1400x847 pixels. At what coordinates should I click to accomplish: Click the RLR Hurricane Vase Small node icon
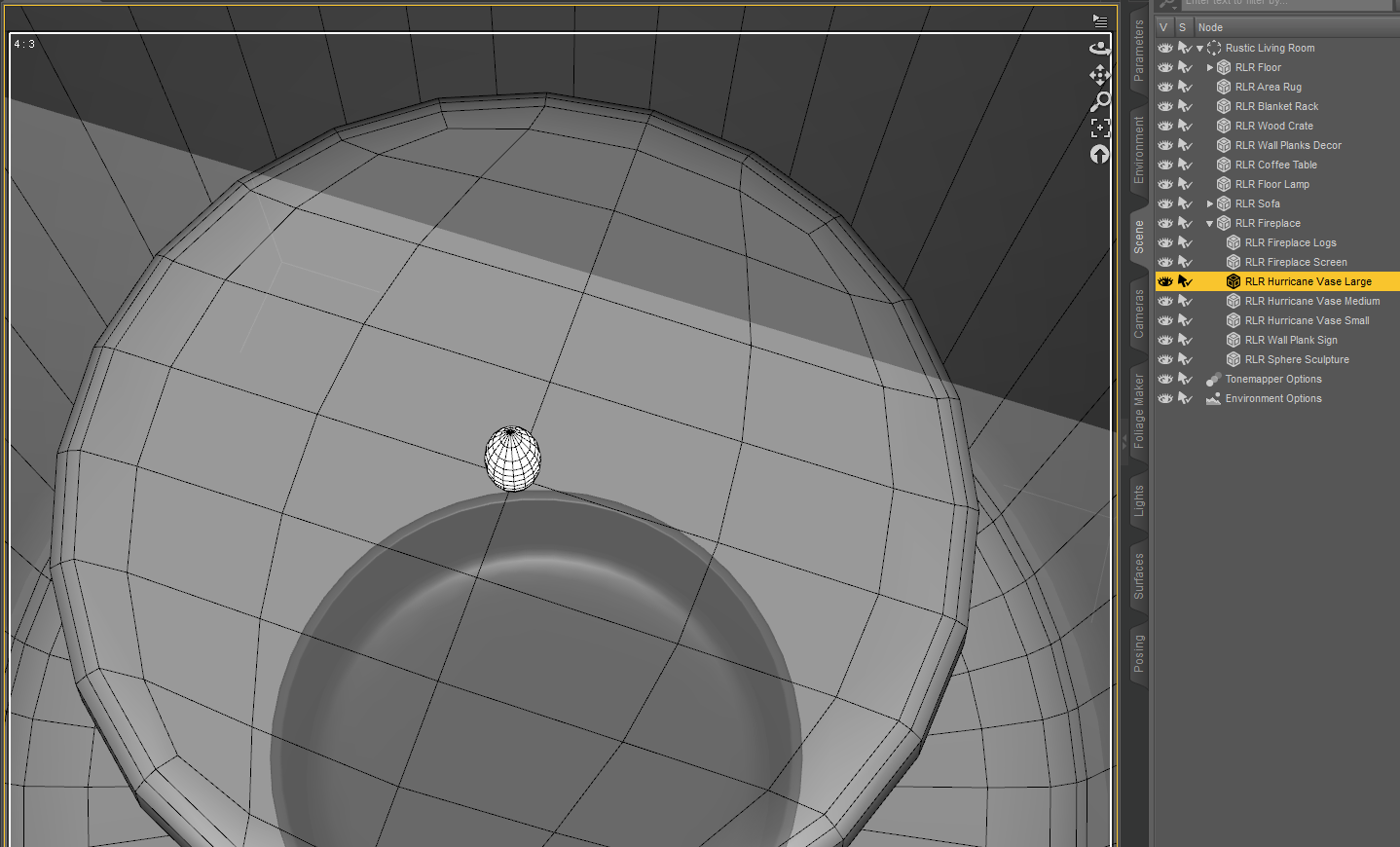(1234, 320)
